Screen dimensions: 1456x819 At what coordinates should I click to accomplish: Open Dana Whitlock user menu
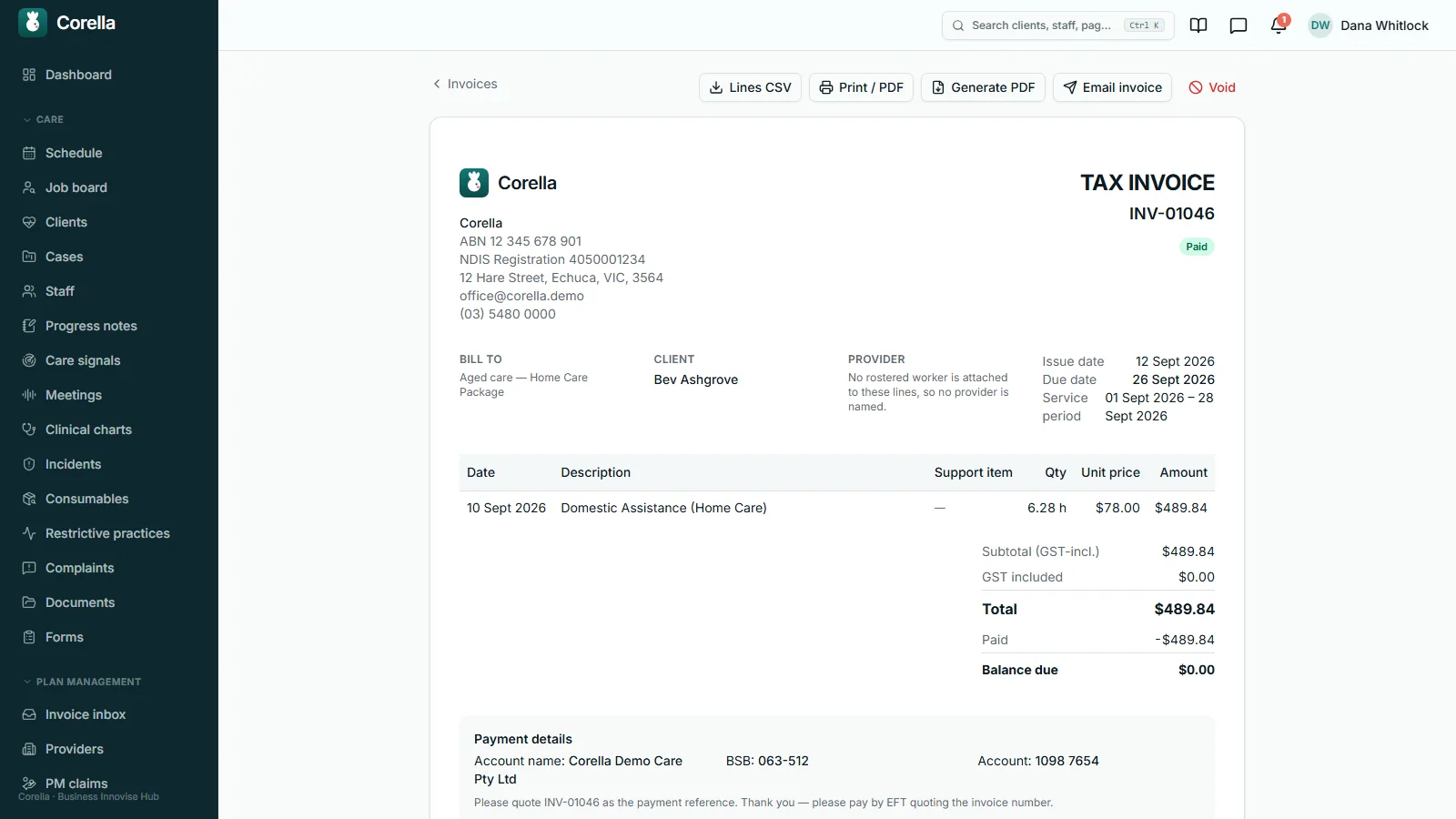point(1369,25)
